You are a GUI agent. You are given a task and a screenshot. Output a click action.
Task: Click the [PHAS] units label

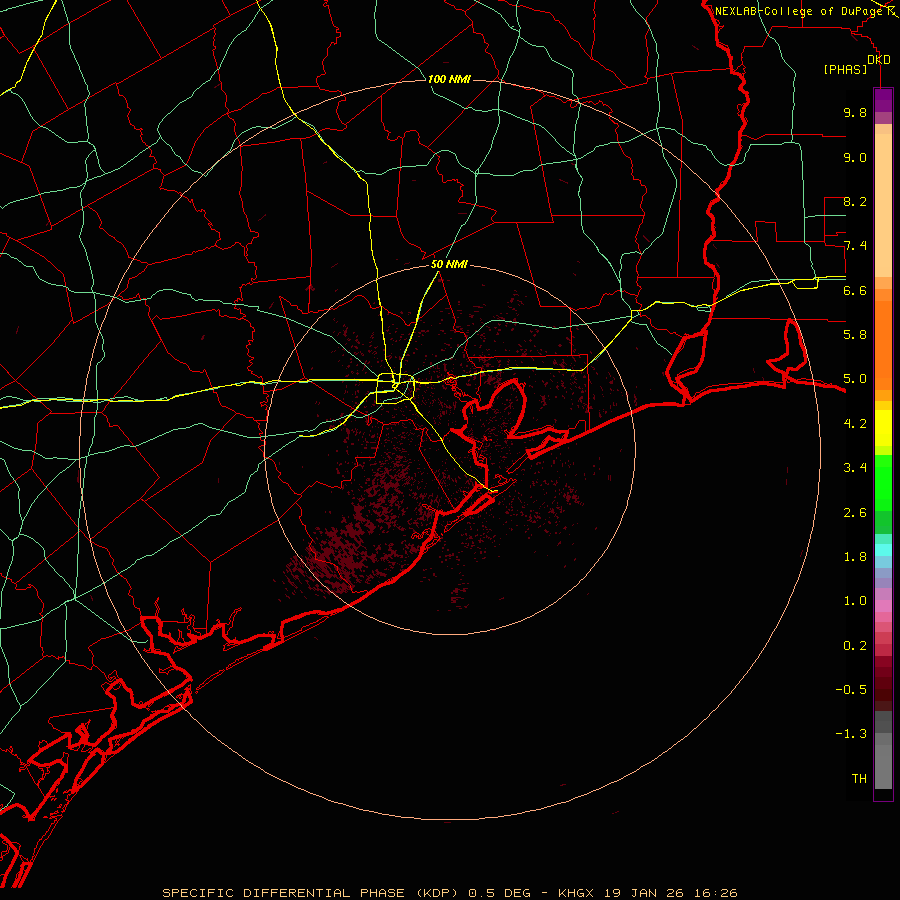[x=845, y=70]
